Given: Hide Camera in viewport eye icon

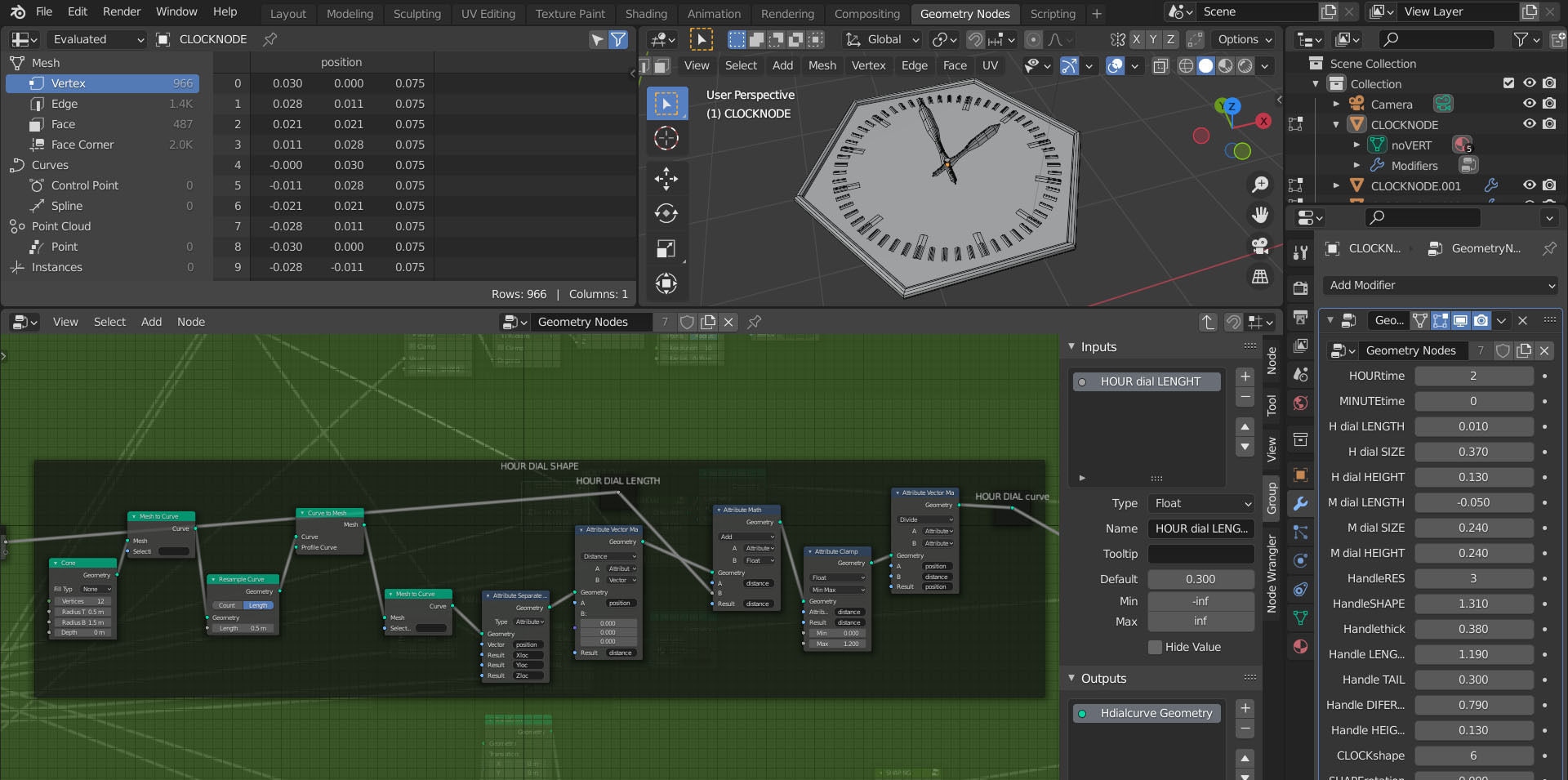Looking at the screenshot, I should pos(1529,104).
